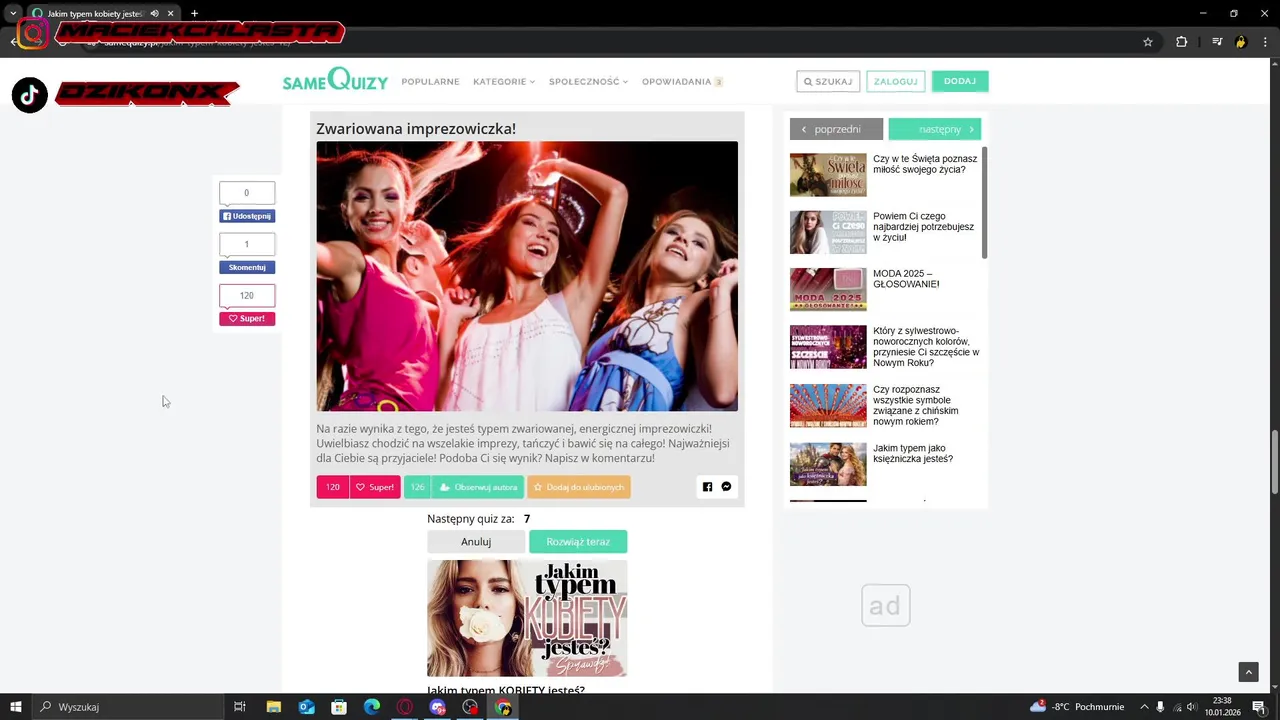Open the browser Extensions puzzle icon
Viewport: 1280px width, 720px height.
pyautogui.click(x=1182, y=42)
